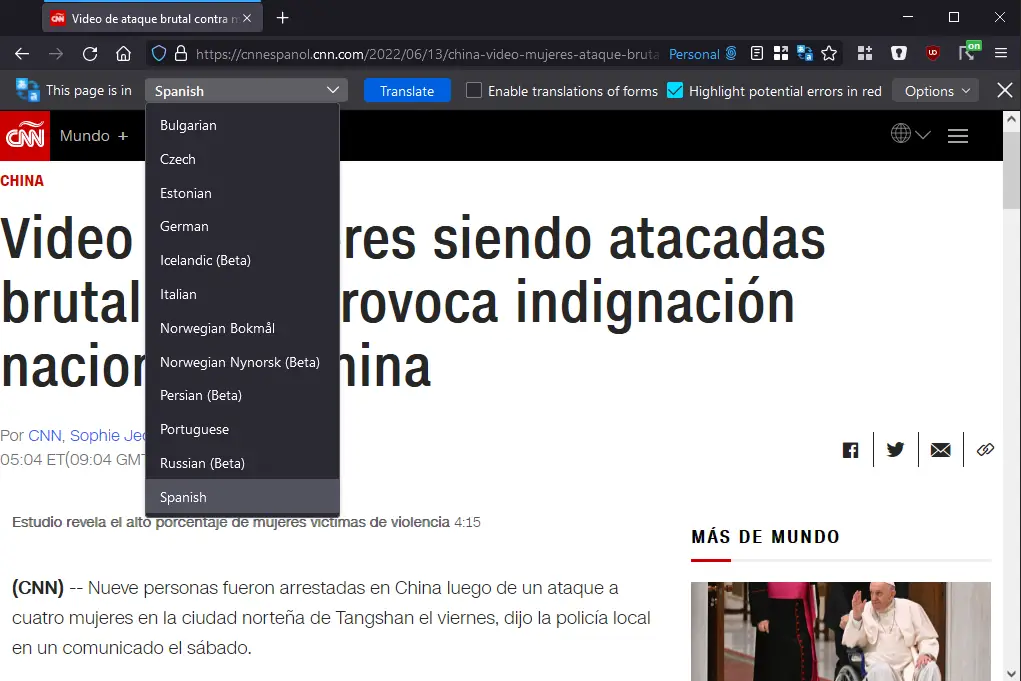Image resolution: width=1021 pixels, height=681 pixels.
Task: Choose German in the language list
Action: click(x=242, y=227)
